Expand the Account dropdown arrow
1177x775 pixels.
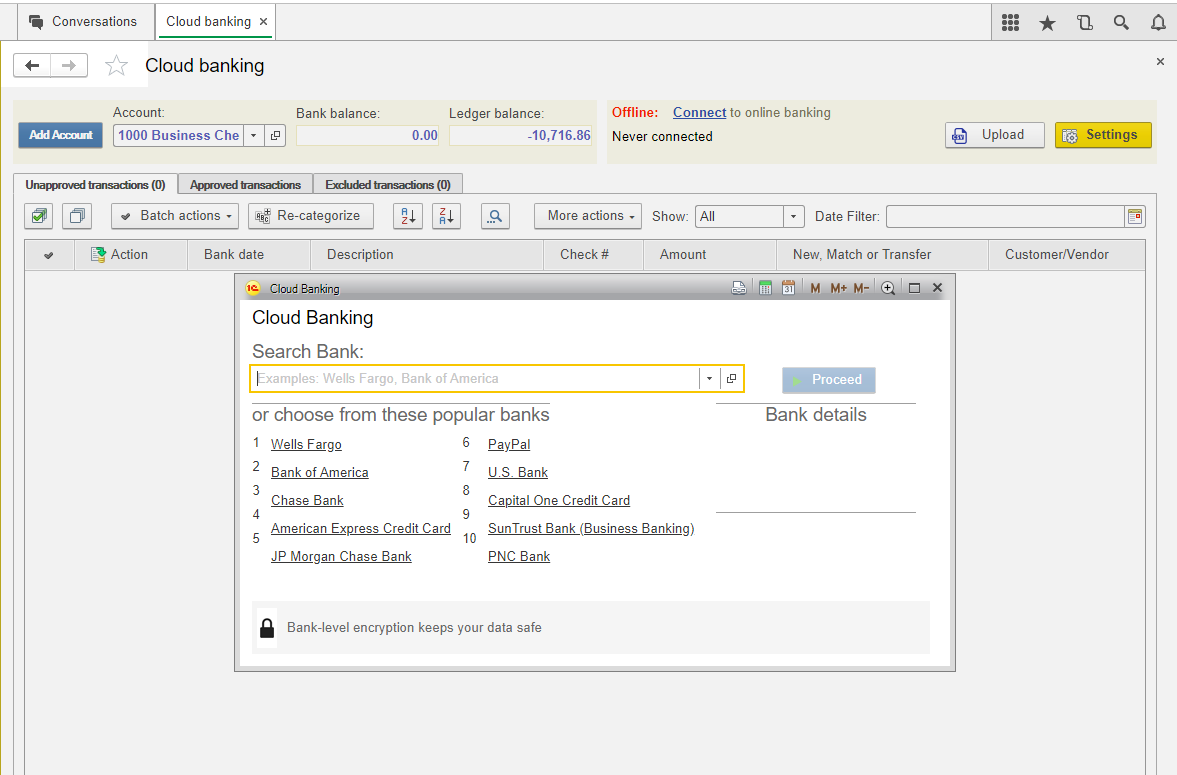coord(254,135)
